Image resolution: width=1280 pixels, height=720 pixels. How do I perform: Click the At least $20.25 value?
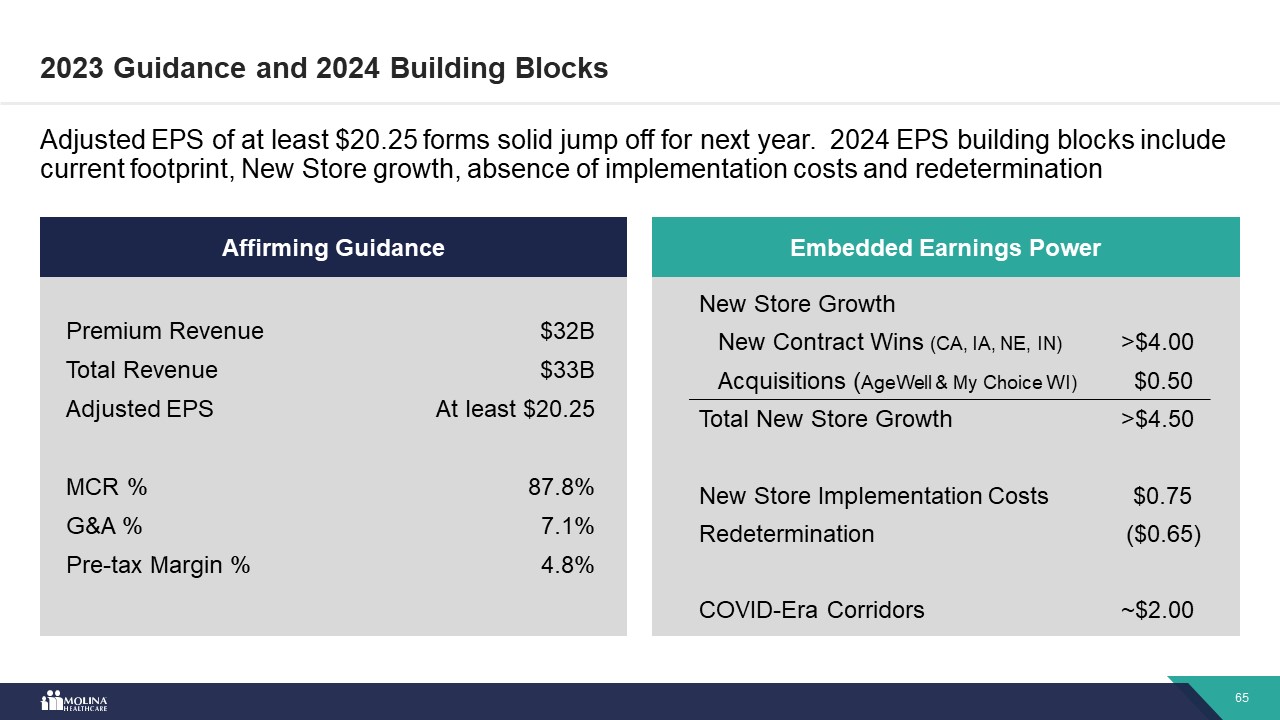pos(515,409)
